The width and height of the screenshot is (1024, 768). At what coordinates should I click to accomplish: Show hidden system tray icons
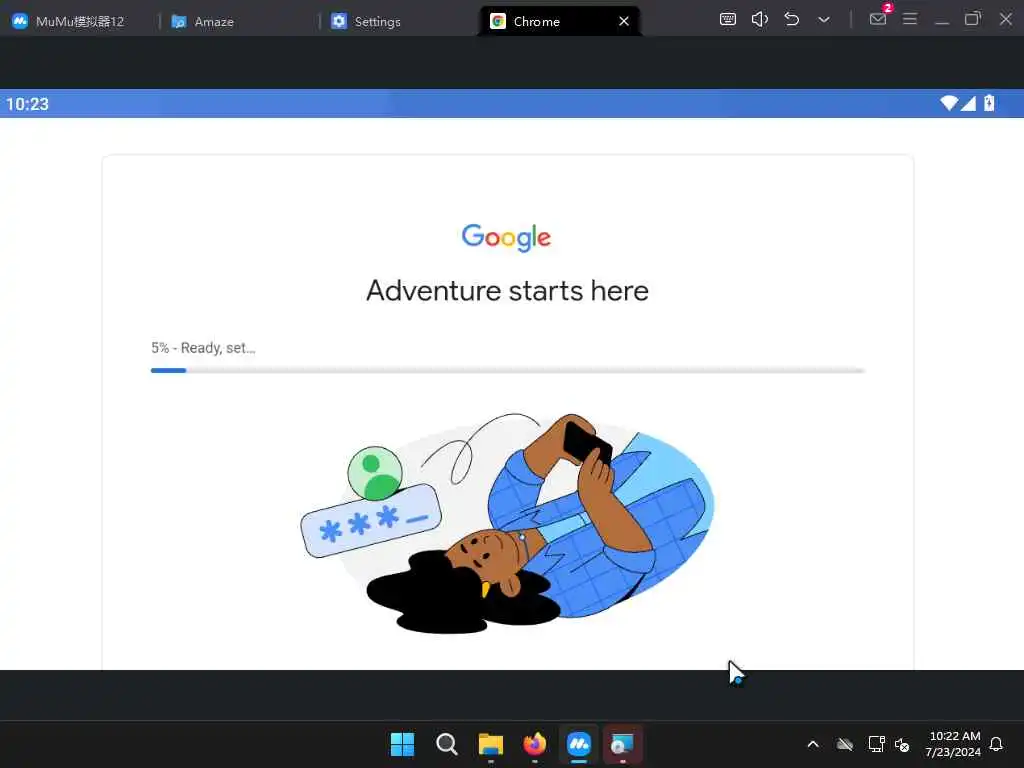tap(813, 744)
